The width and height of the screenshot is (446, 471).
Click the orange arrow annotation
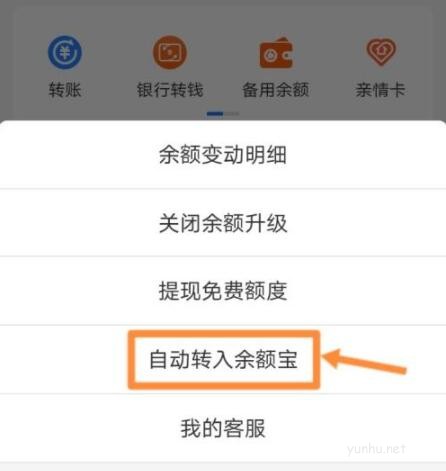364,362
